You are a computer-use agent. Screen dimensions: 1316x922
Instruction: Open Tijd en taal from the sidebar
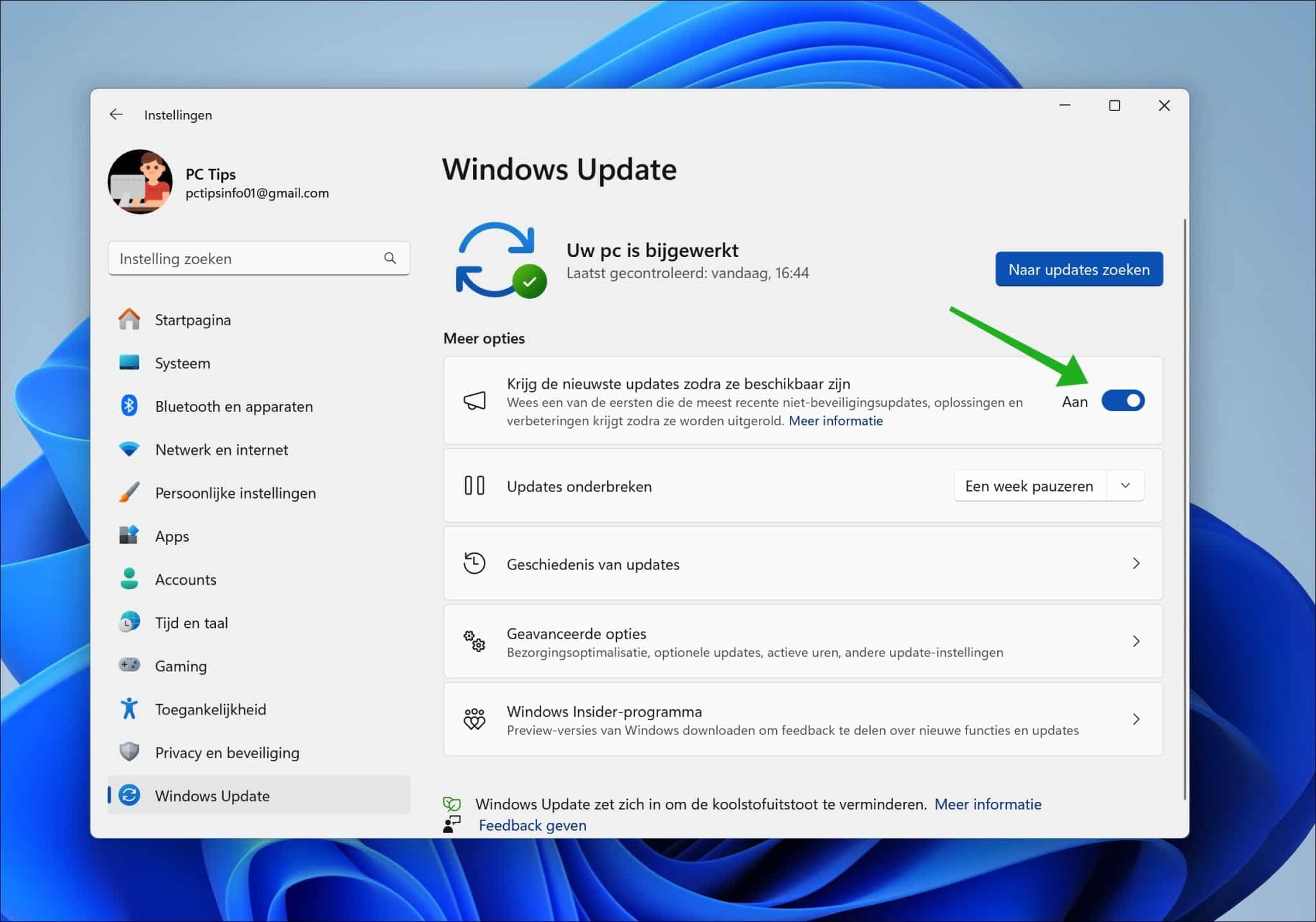(x=191, y=622)
